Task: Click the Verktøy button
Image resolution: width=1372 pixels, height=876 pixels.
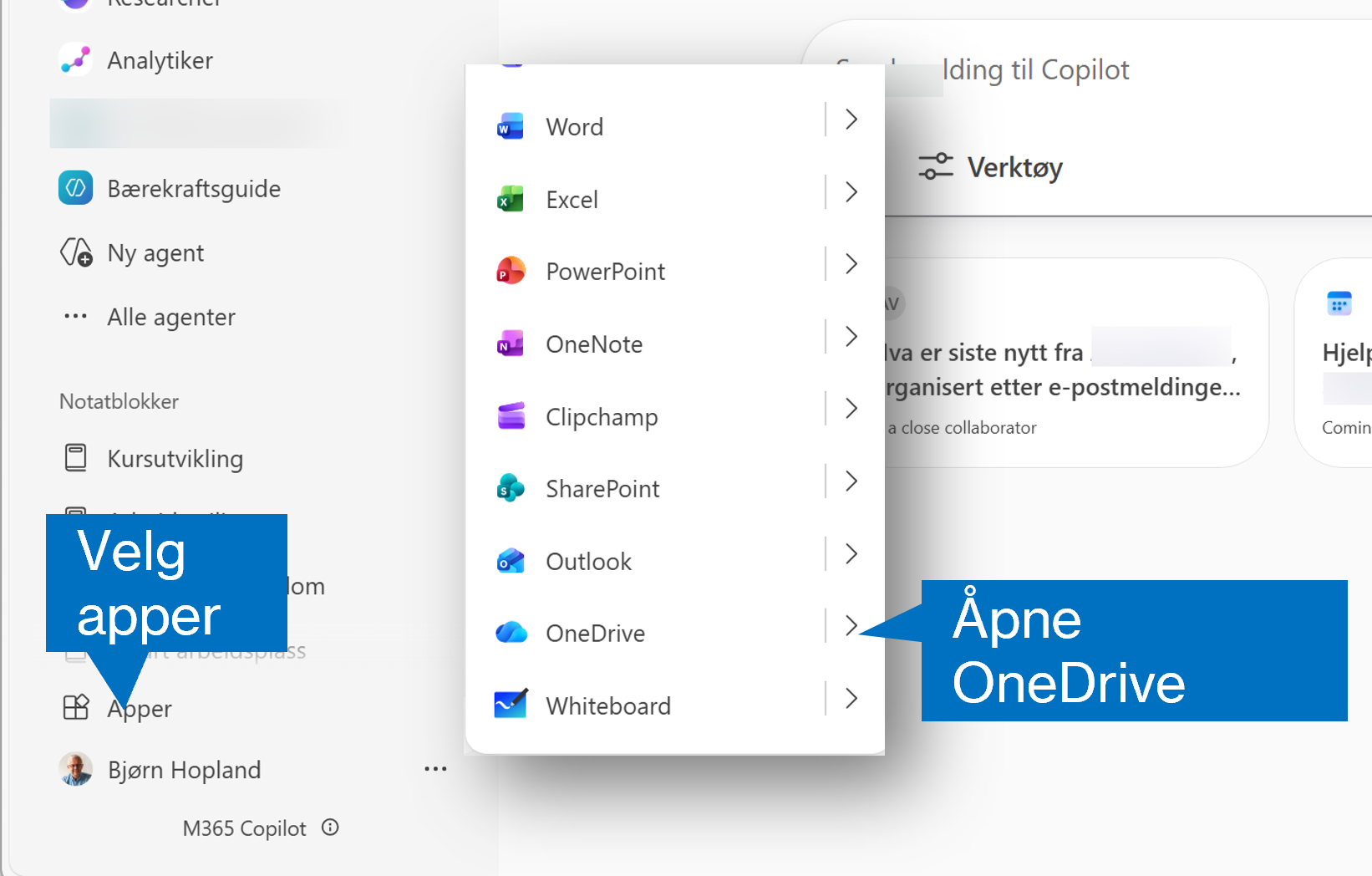Action: 990,167
